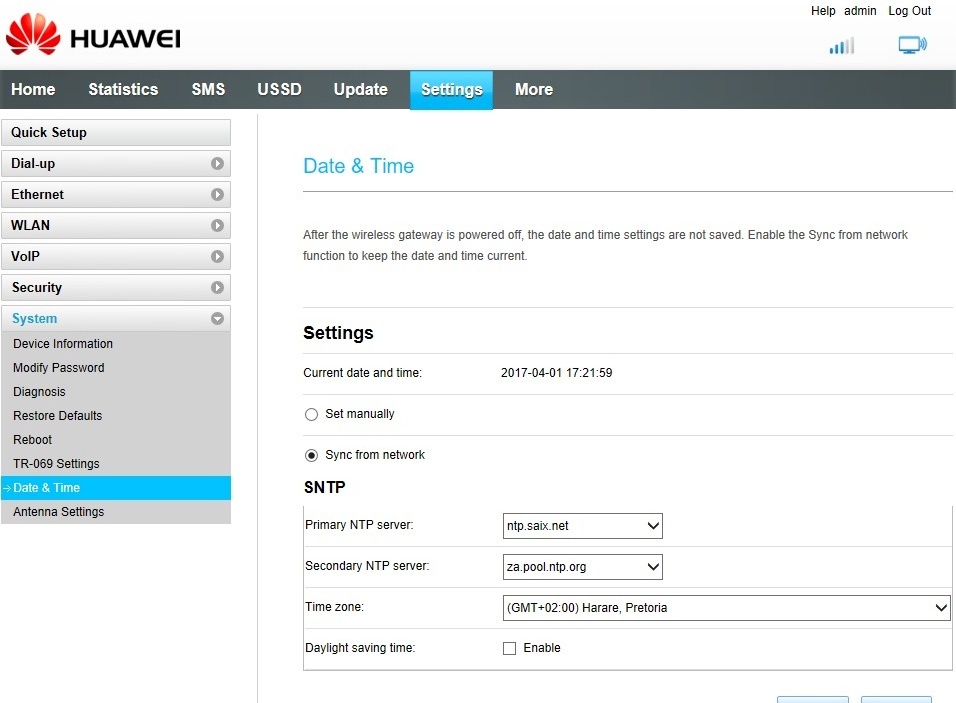Switch to the Statistics tab

[x=123, y=89]
